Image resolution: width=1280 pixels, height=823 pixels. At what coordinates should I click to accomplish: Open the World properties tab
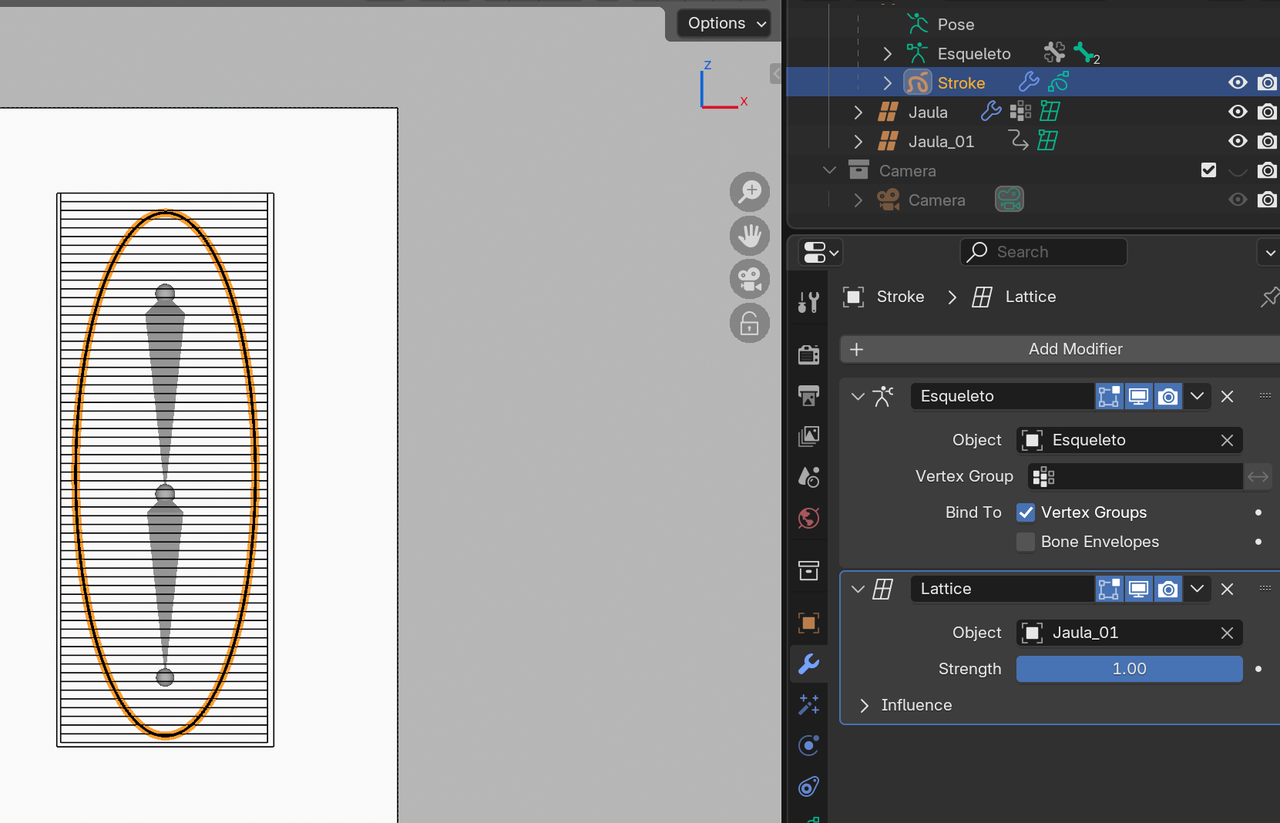coord(809,518)
